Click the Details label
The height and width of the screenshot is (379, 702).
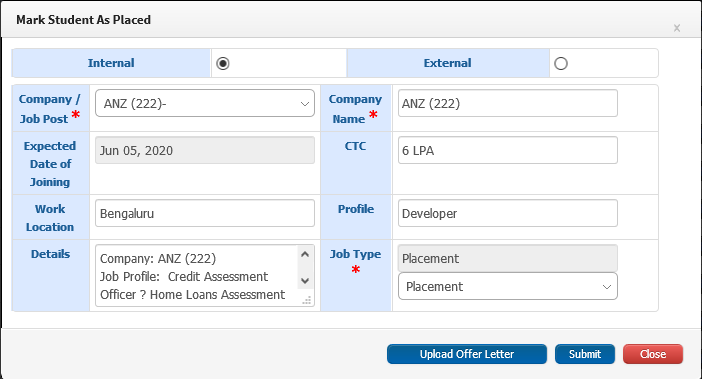click(51, 254)
